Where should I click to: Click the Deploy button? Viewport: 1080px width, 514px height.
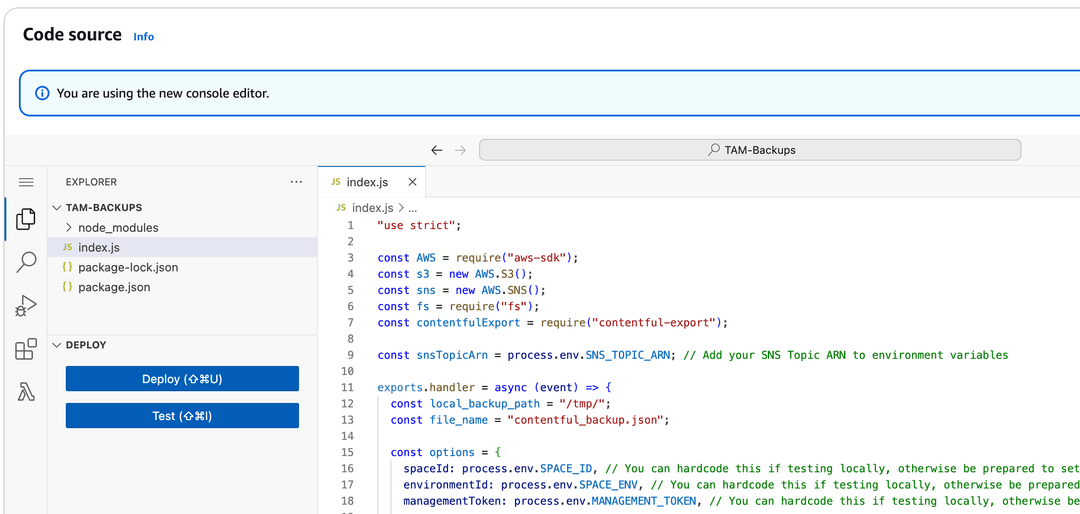(182, 379)
